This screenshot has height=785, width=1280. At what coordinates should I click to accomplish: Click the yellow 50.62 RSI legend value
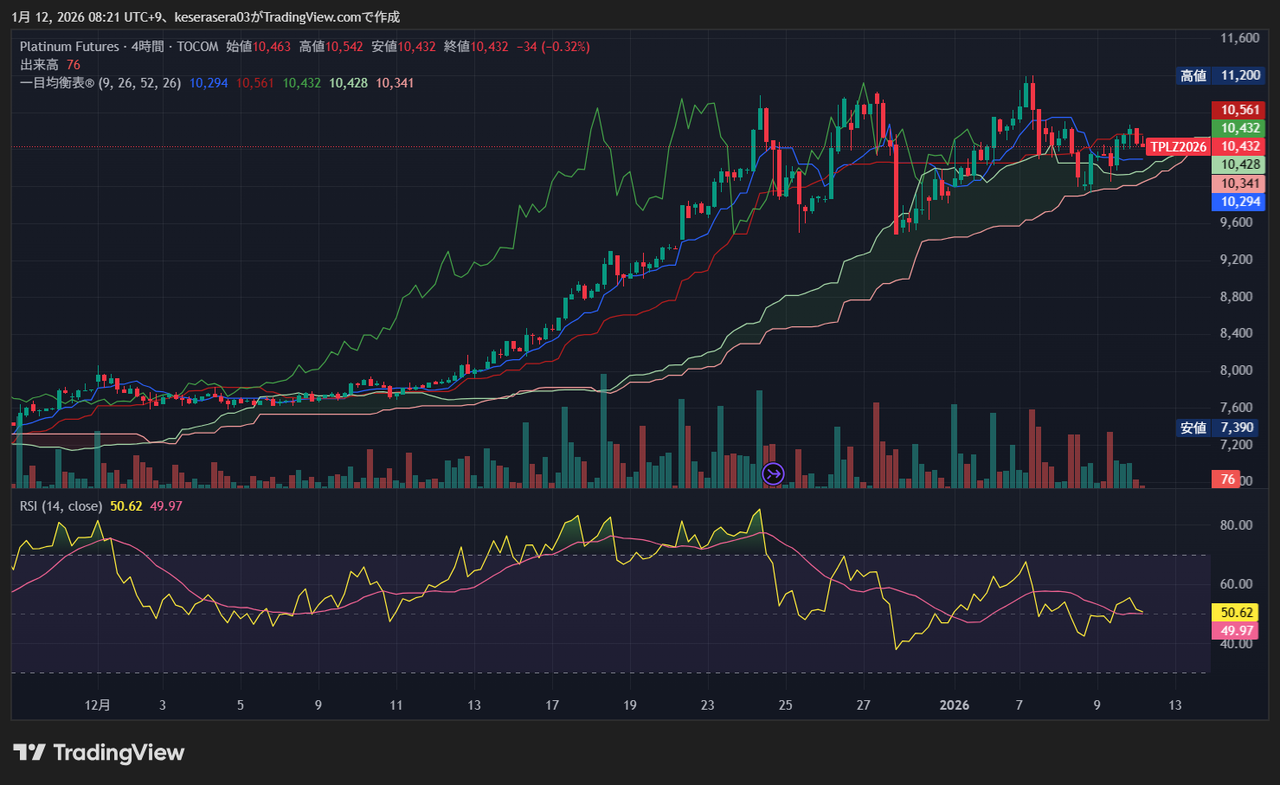pos(126,506)
